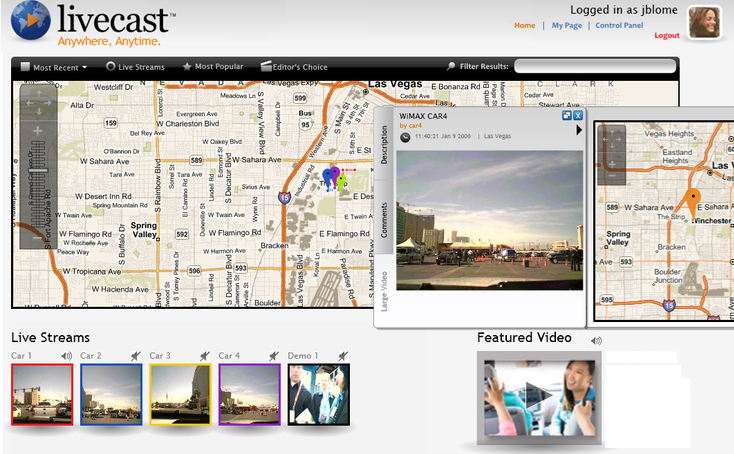Click the jblome profile avatar
Viewport: 734px width, 454px height.
tap(704, 22)
